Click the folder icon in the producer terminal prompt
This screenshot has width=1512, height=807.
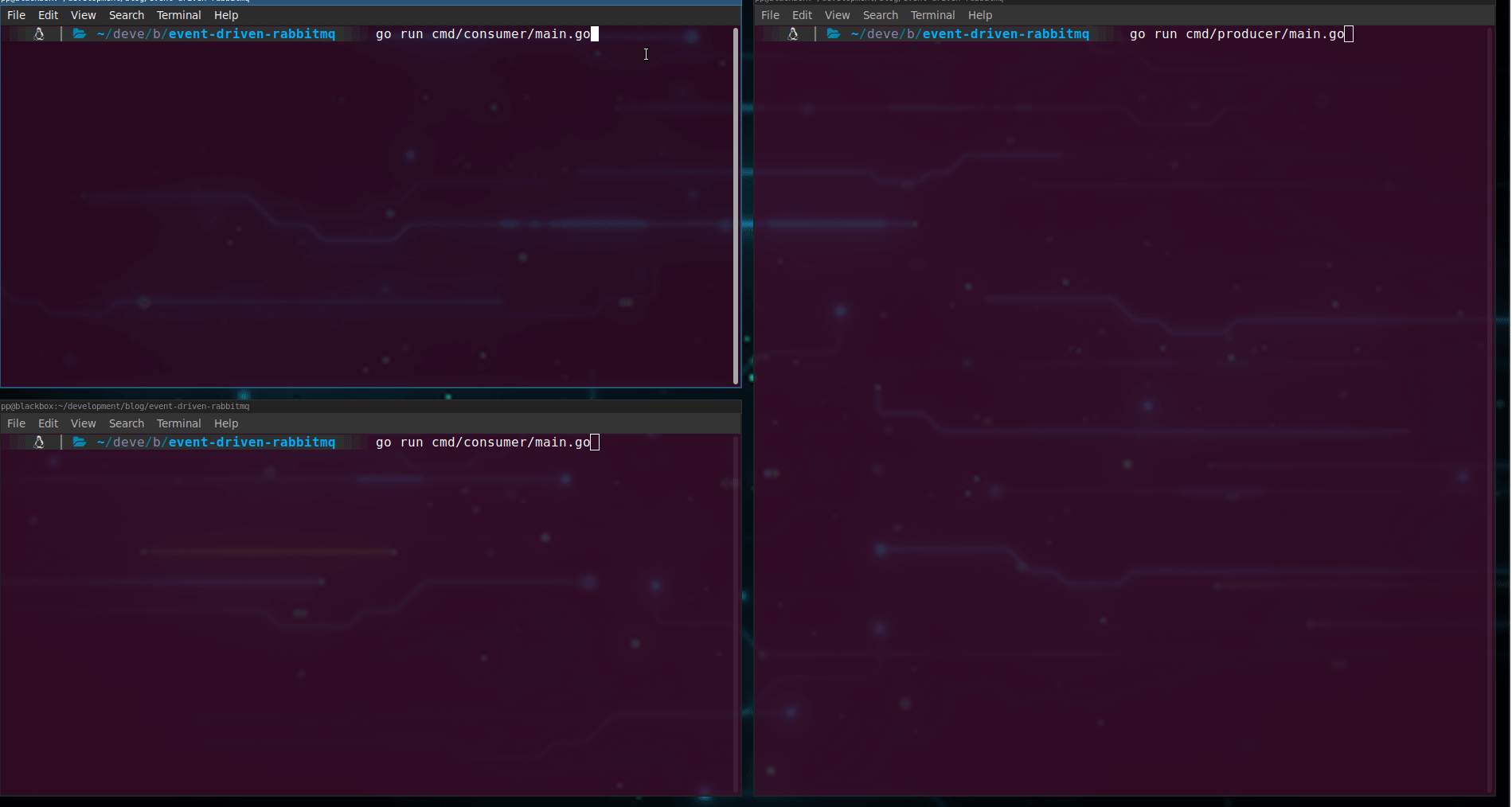(x=834, y=34)
